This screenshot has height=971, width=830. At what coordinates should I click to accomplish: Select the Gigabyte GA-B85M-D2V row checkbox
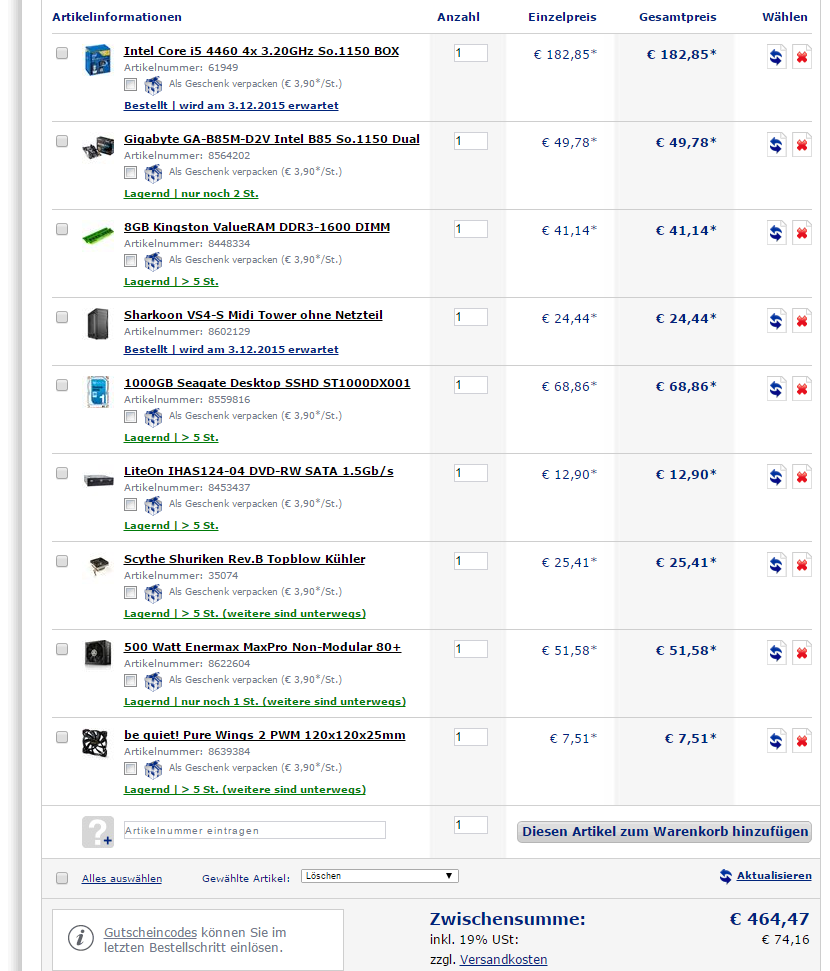(62, 141)
